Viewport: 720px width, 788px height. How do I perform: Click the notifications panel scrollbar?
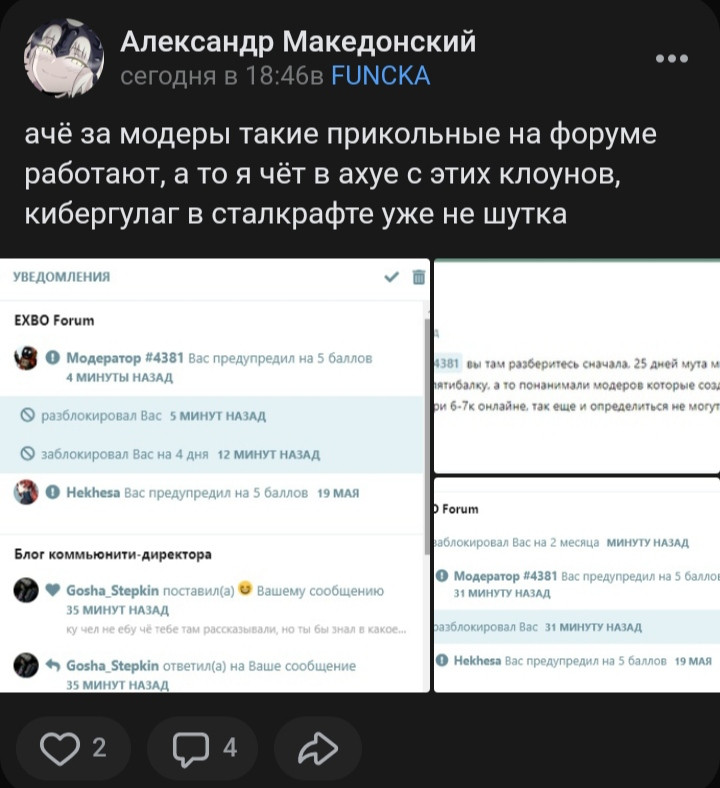[427, 435]
